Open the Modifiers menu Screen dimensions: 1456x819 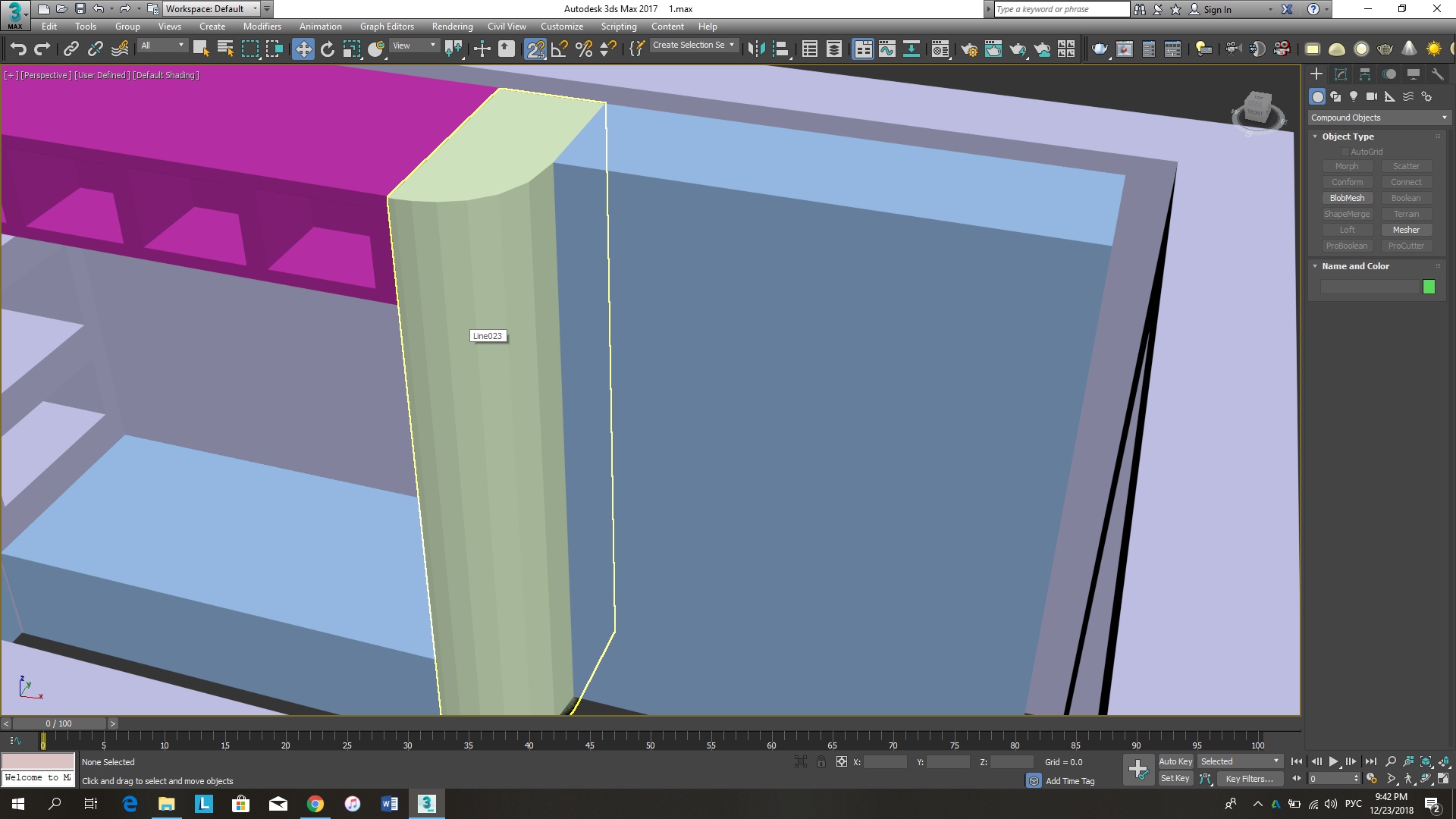262,27
